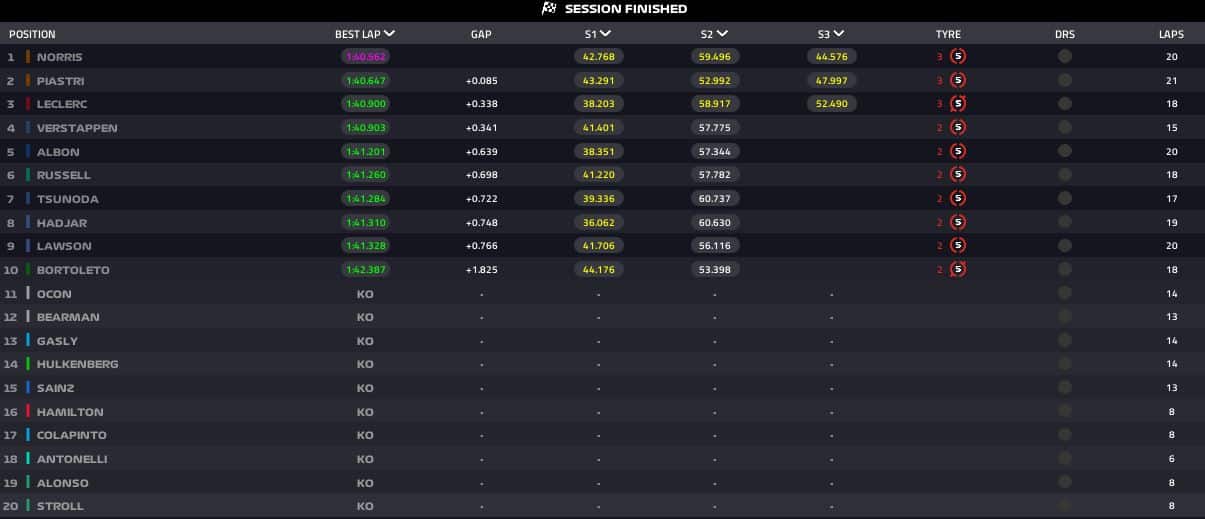Select the Antonelli driver name
Viewport: 1205px width, 519px height.
click(x=72, y=459)
